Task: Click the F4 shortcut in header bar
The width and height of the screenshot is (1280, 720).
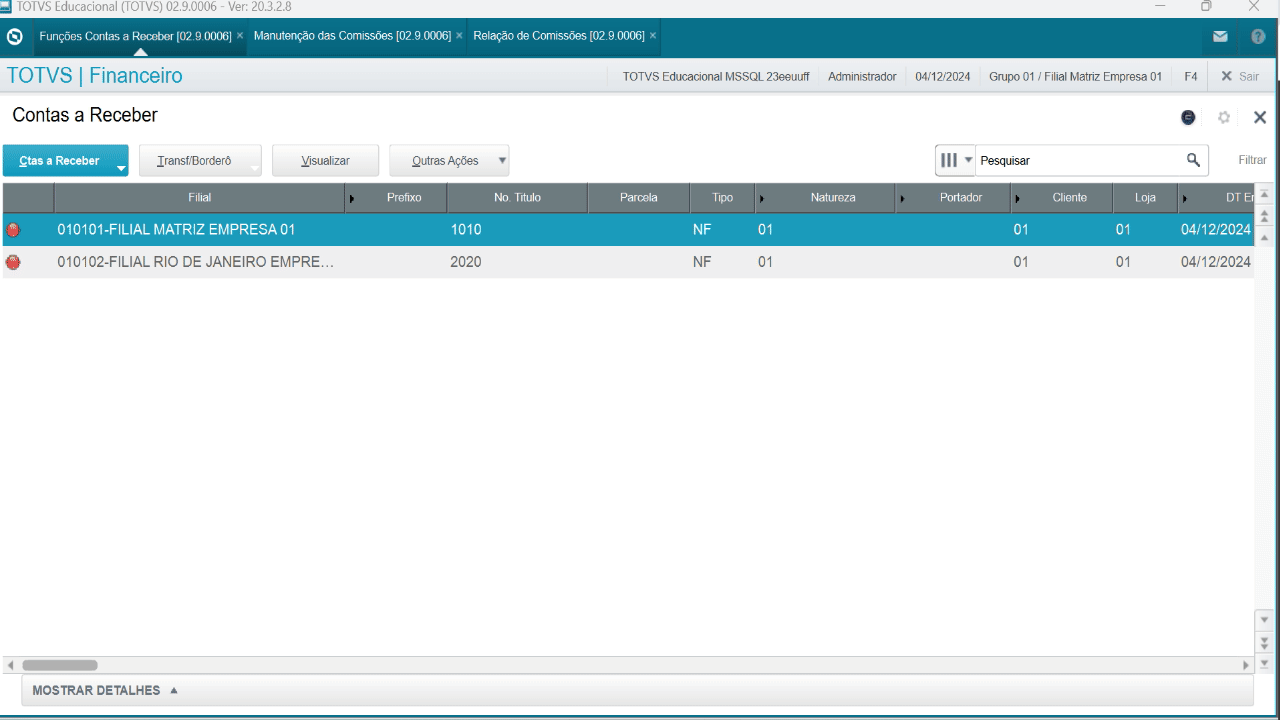Action: pos(1190,76)
